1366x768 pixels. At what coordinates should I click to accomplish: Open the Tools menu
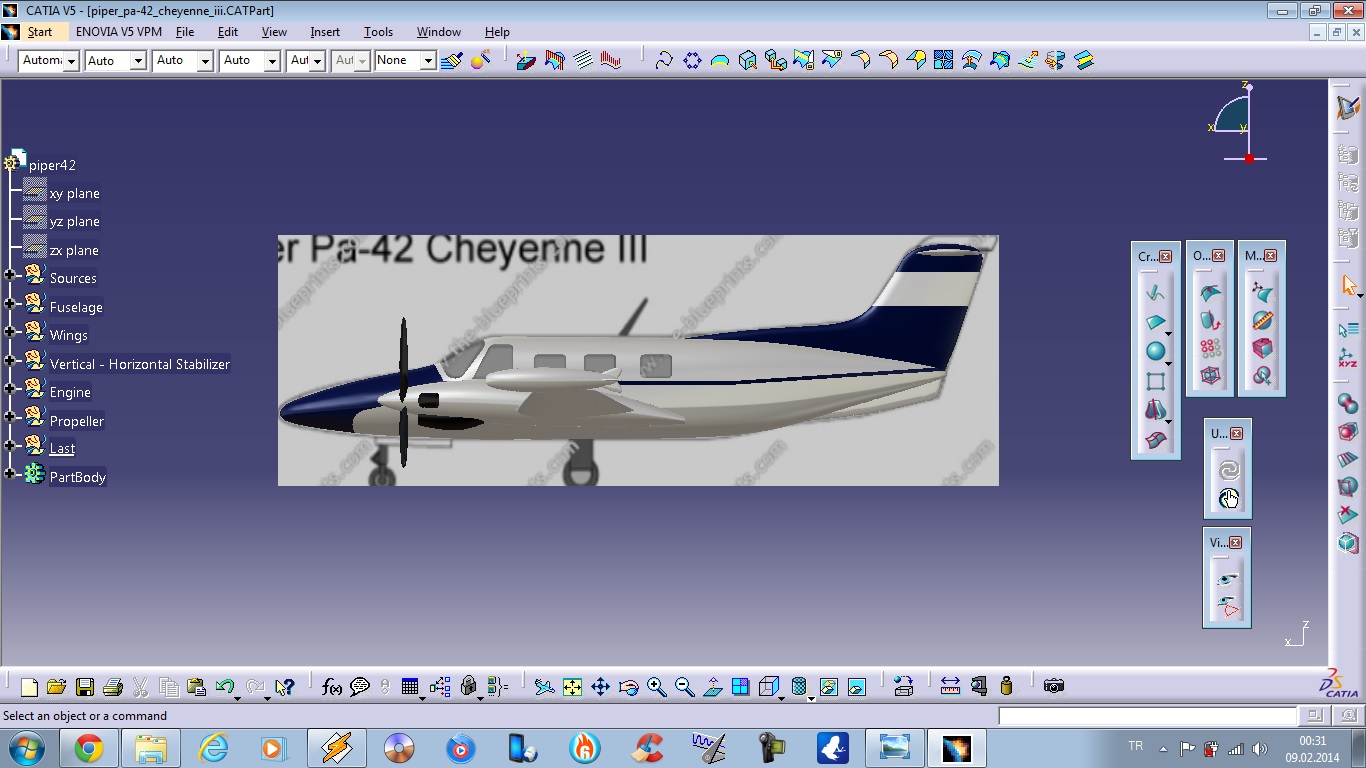(x=378, y=32)
